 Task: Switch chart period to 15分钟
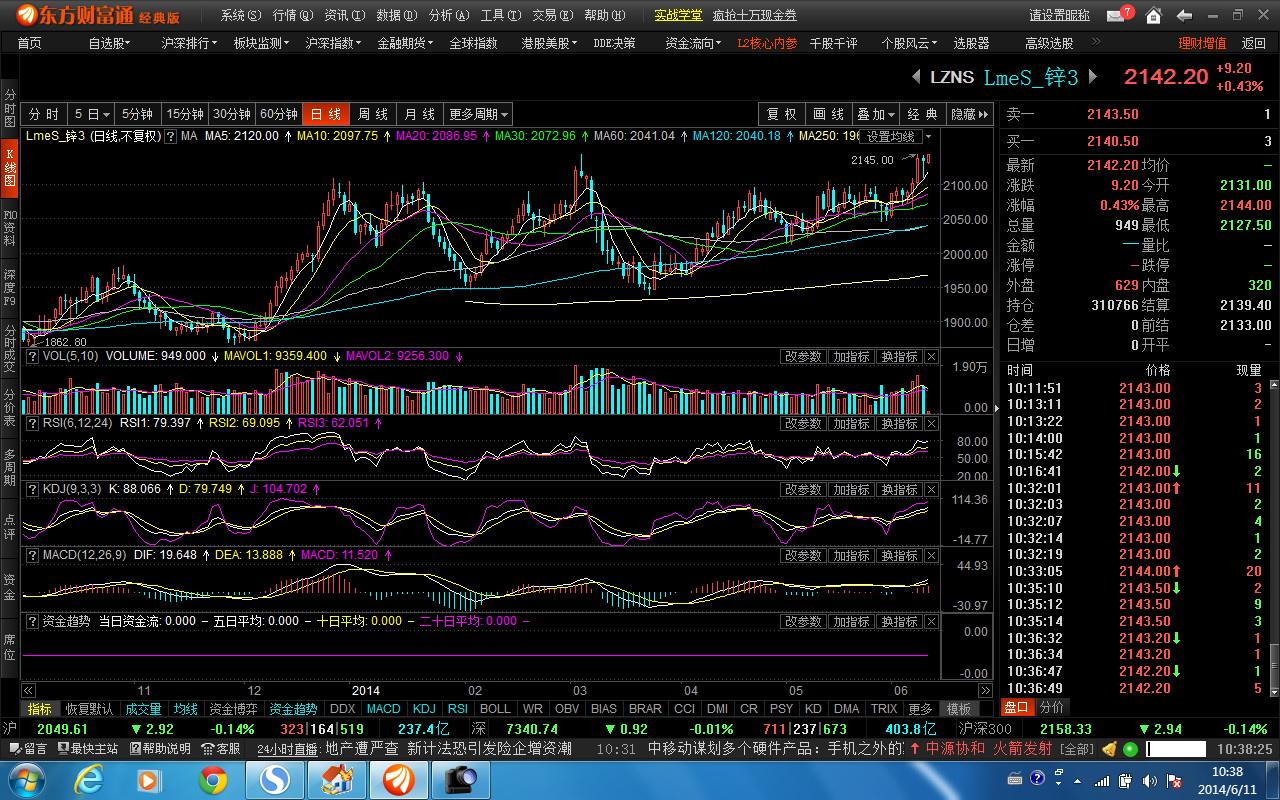point(184,114)
